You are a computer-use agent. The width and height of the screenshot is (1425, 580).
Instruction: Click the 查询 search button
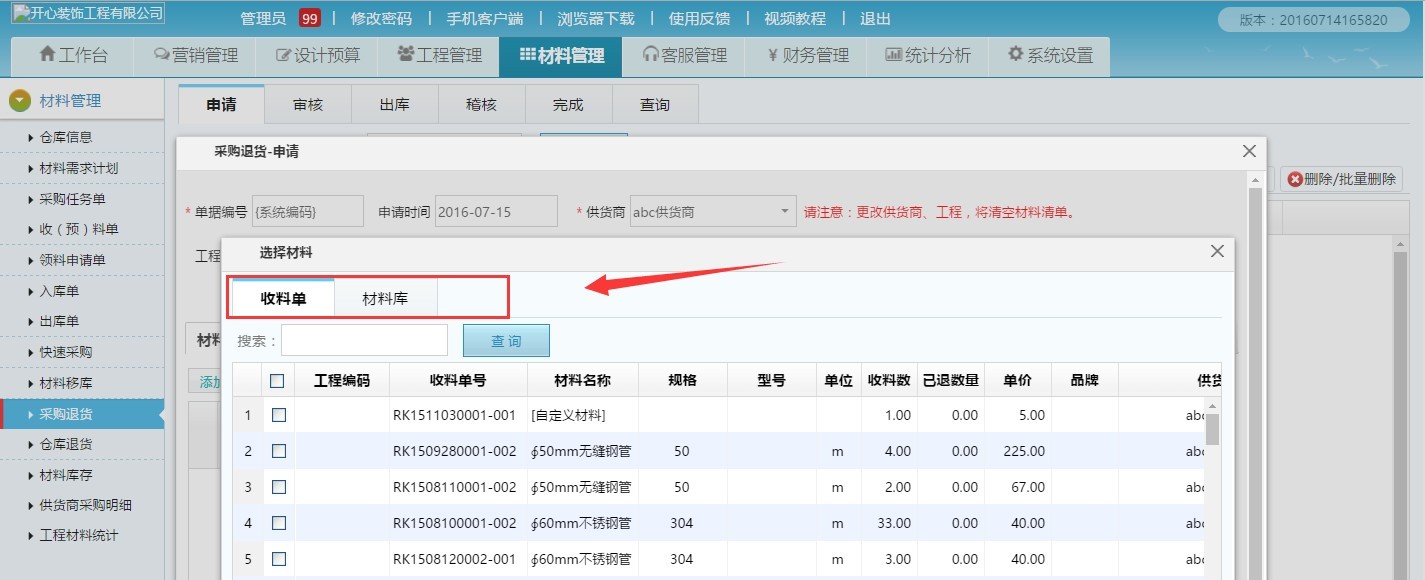click(506, 340)
